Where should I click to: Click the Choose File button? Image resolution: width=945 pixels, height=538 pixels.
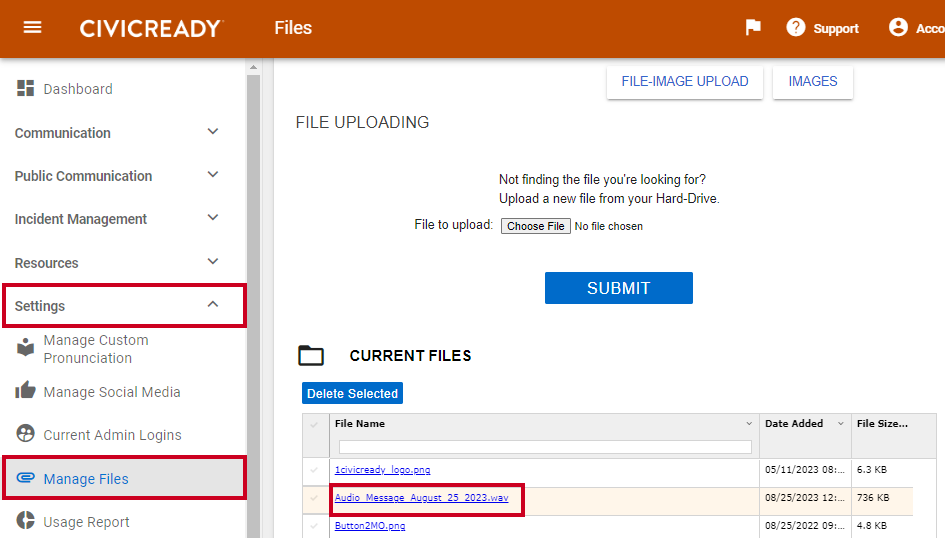point(535,226)
